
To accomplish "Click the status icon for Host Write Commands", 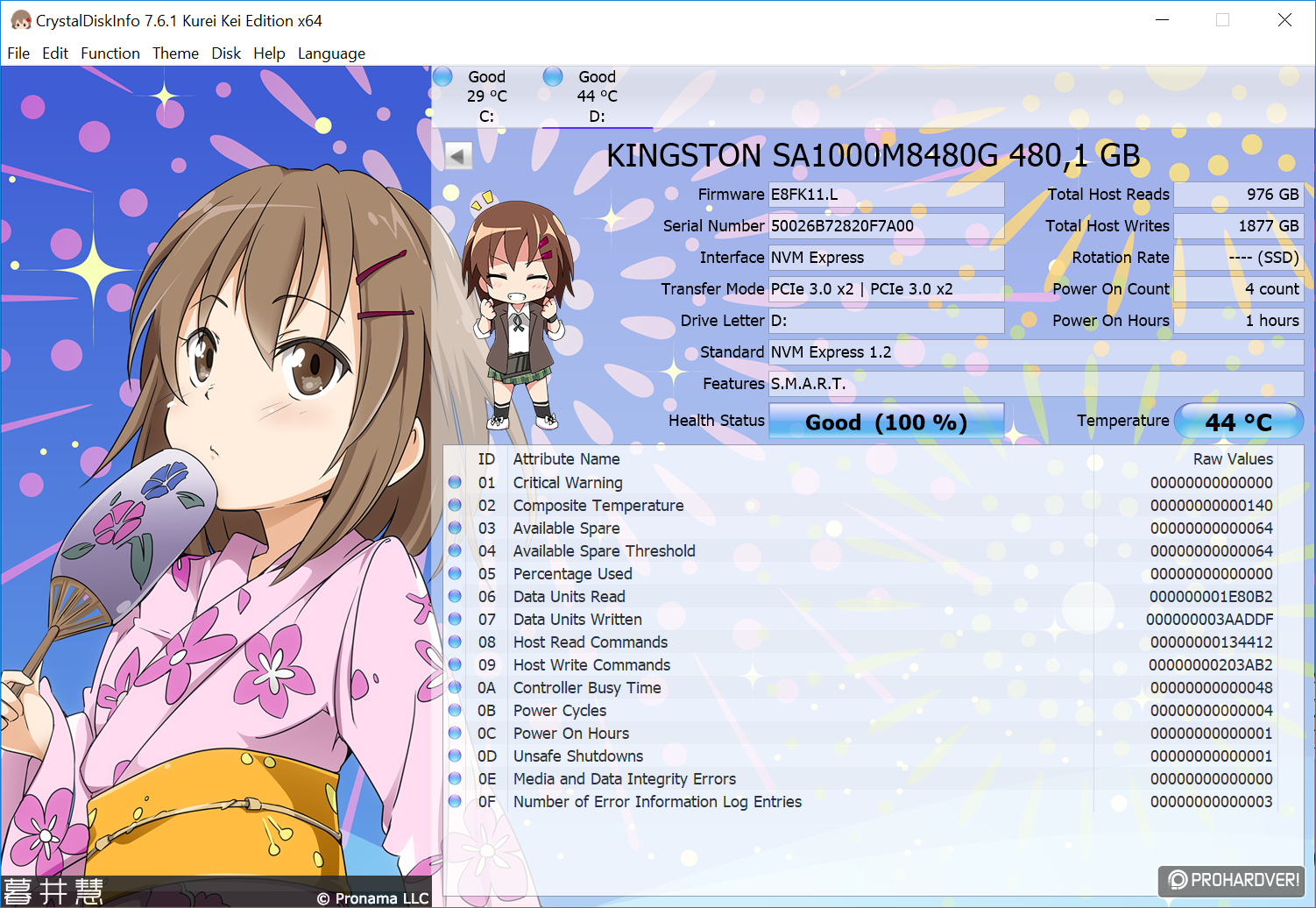I will tap(455, 664).
